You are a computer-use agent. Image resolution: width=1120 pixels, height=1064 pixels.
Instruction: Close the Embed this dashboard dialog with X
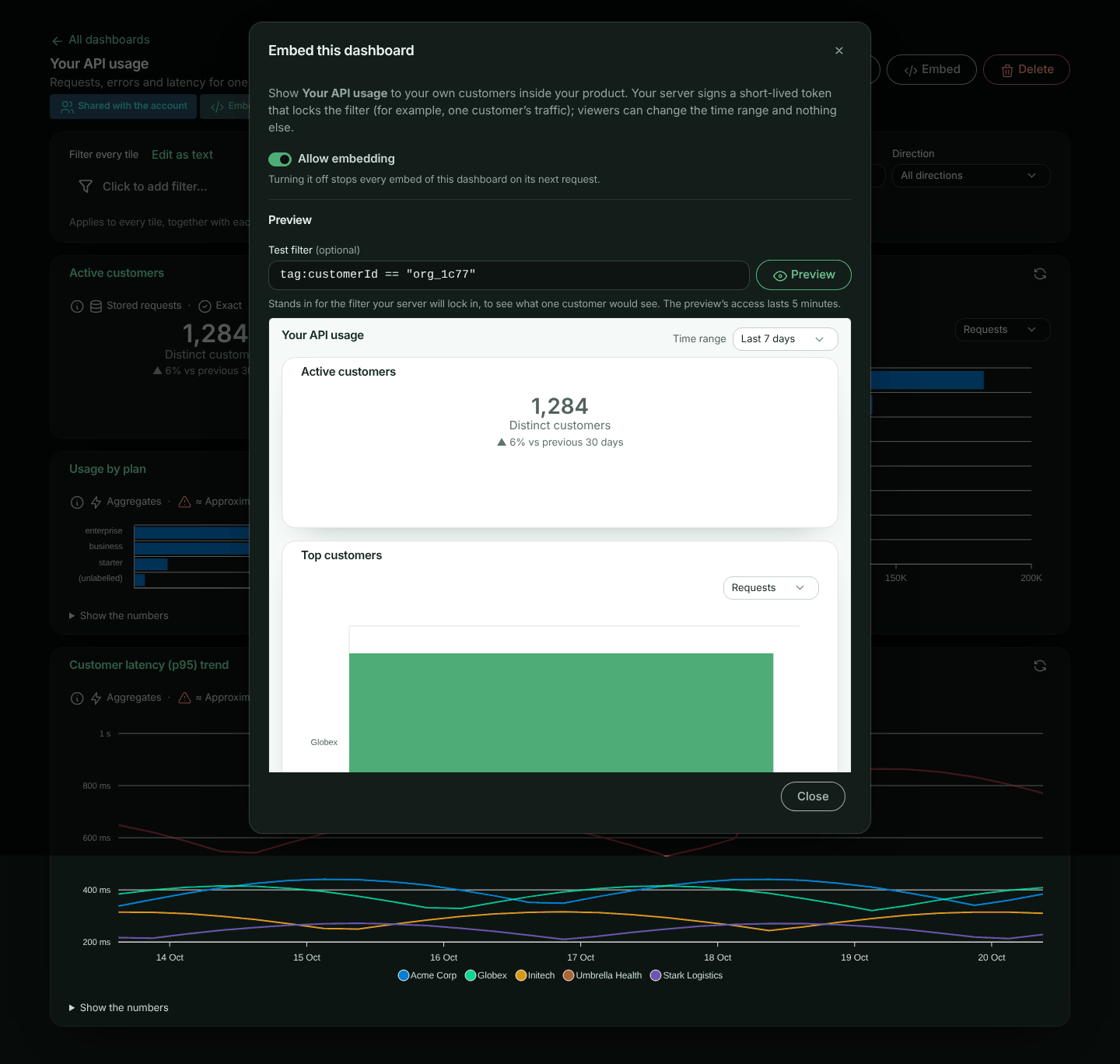tap(839, 51)
